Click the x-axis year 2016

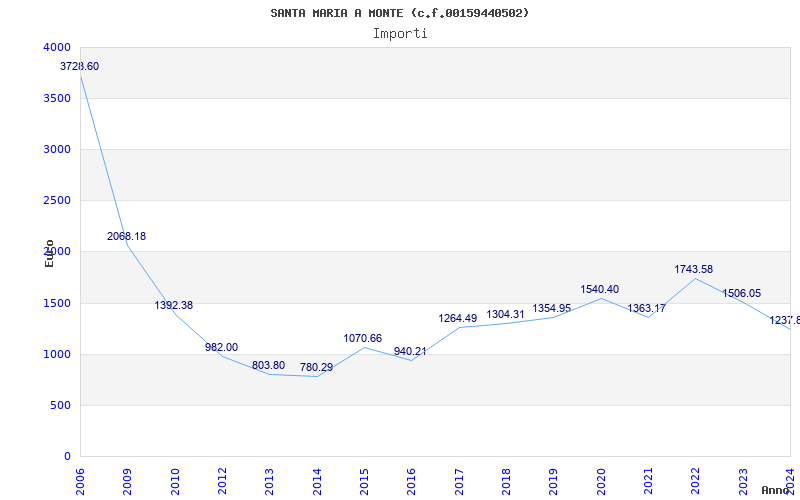point(412,481)
